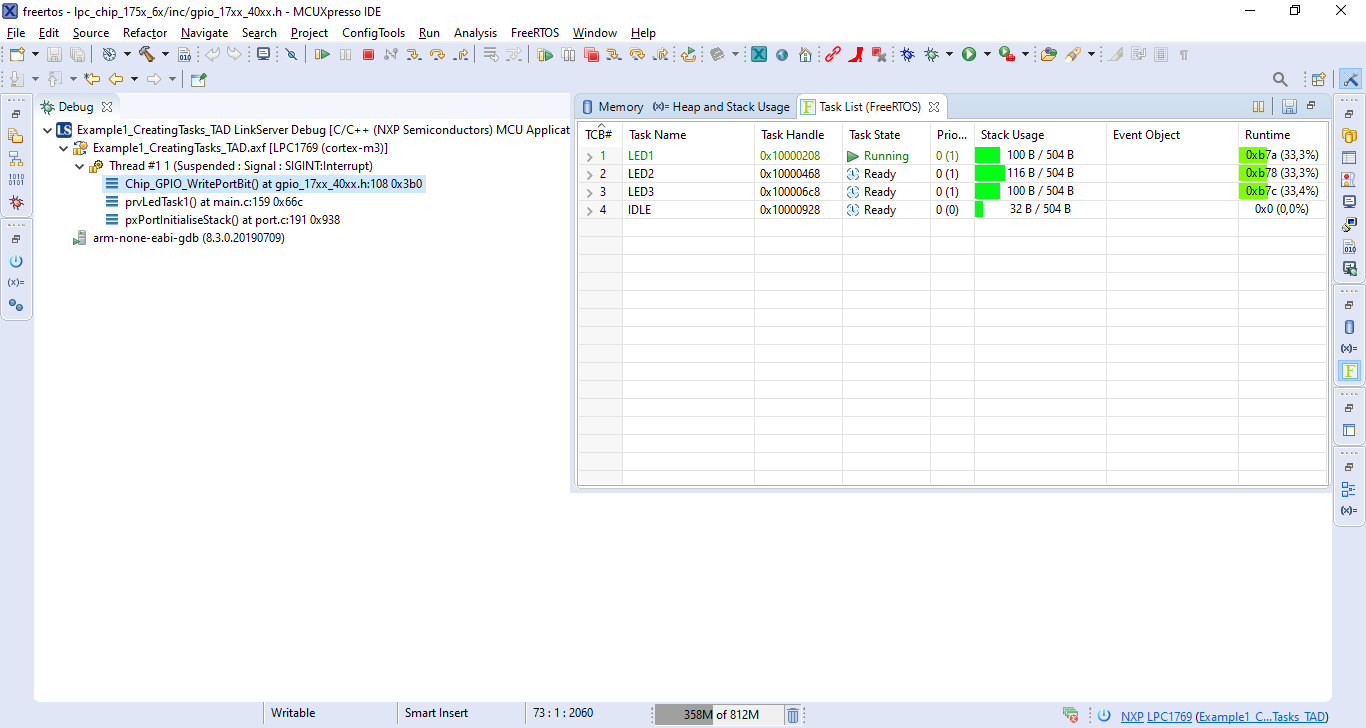1366x728 pixels.
Task: Select the Step Return debug icon
Action: [x=459, y=54]
